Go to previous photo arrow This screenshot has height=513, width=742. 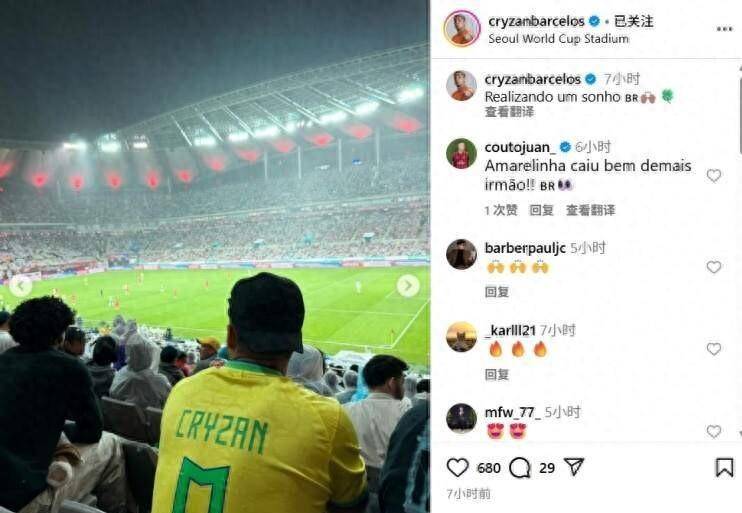pyautogui.click(x=21, y=286)
